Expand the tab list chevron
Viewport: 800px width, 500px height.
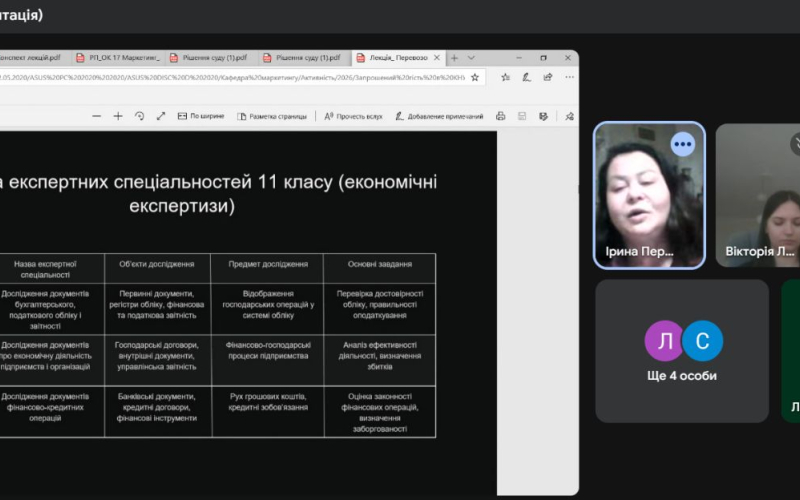point(471,58)
